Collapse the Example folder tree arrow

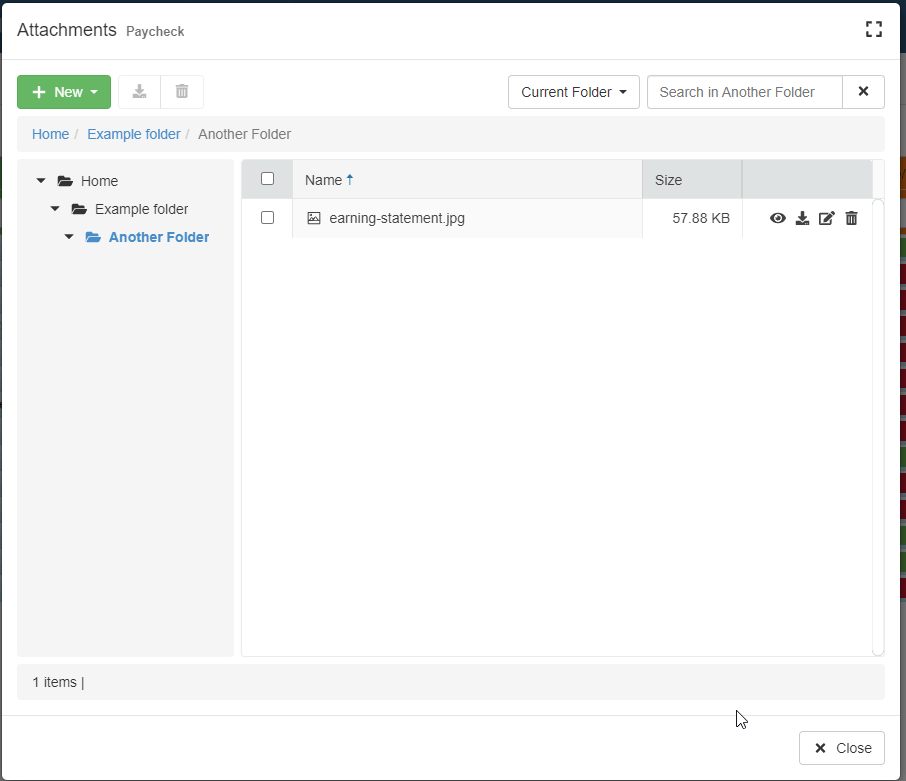click(x=55, y=209)
